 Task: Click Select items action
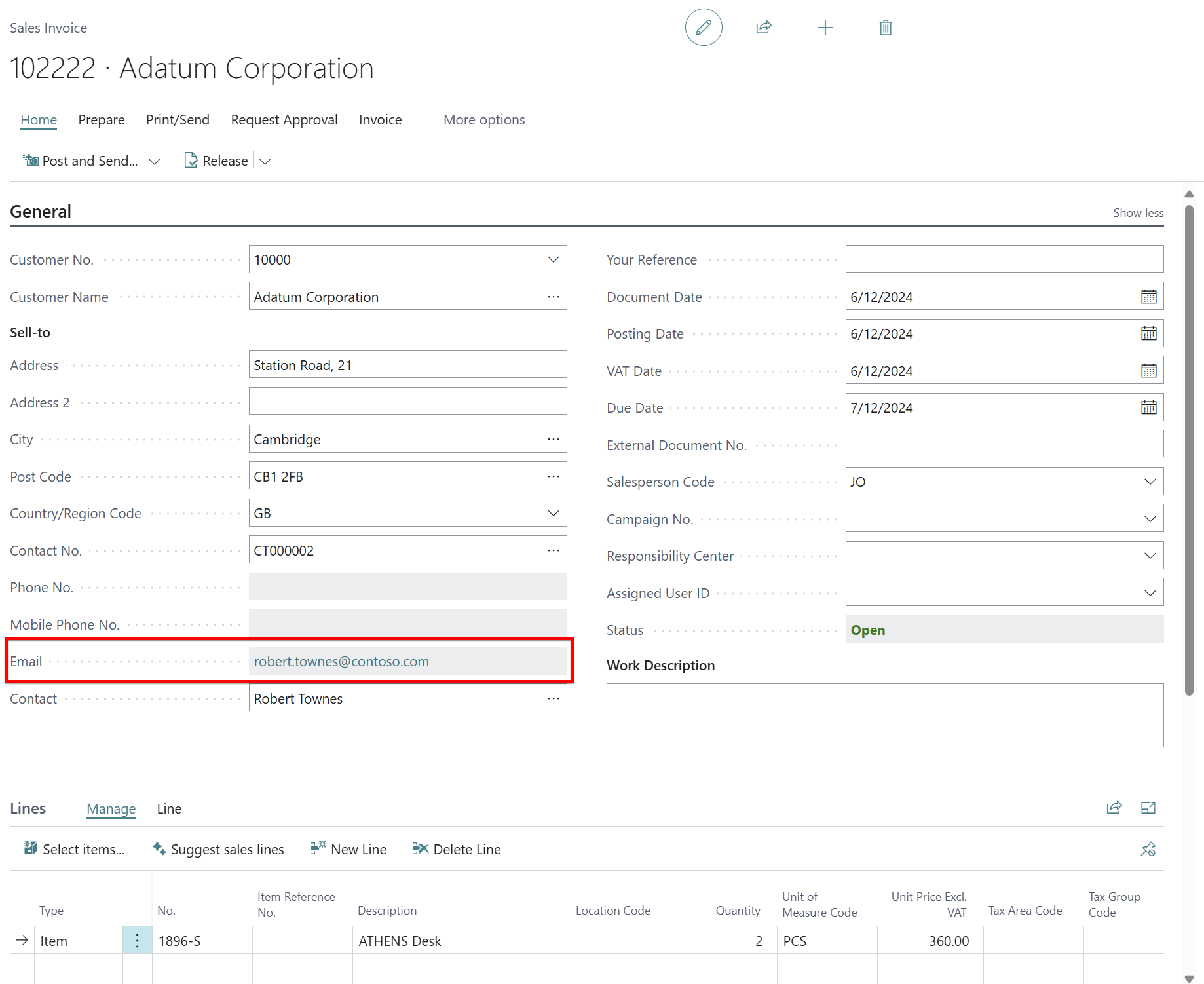pos(74,849)
